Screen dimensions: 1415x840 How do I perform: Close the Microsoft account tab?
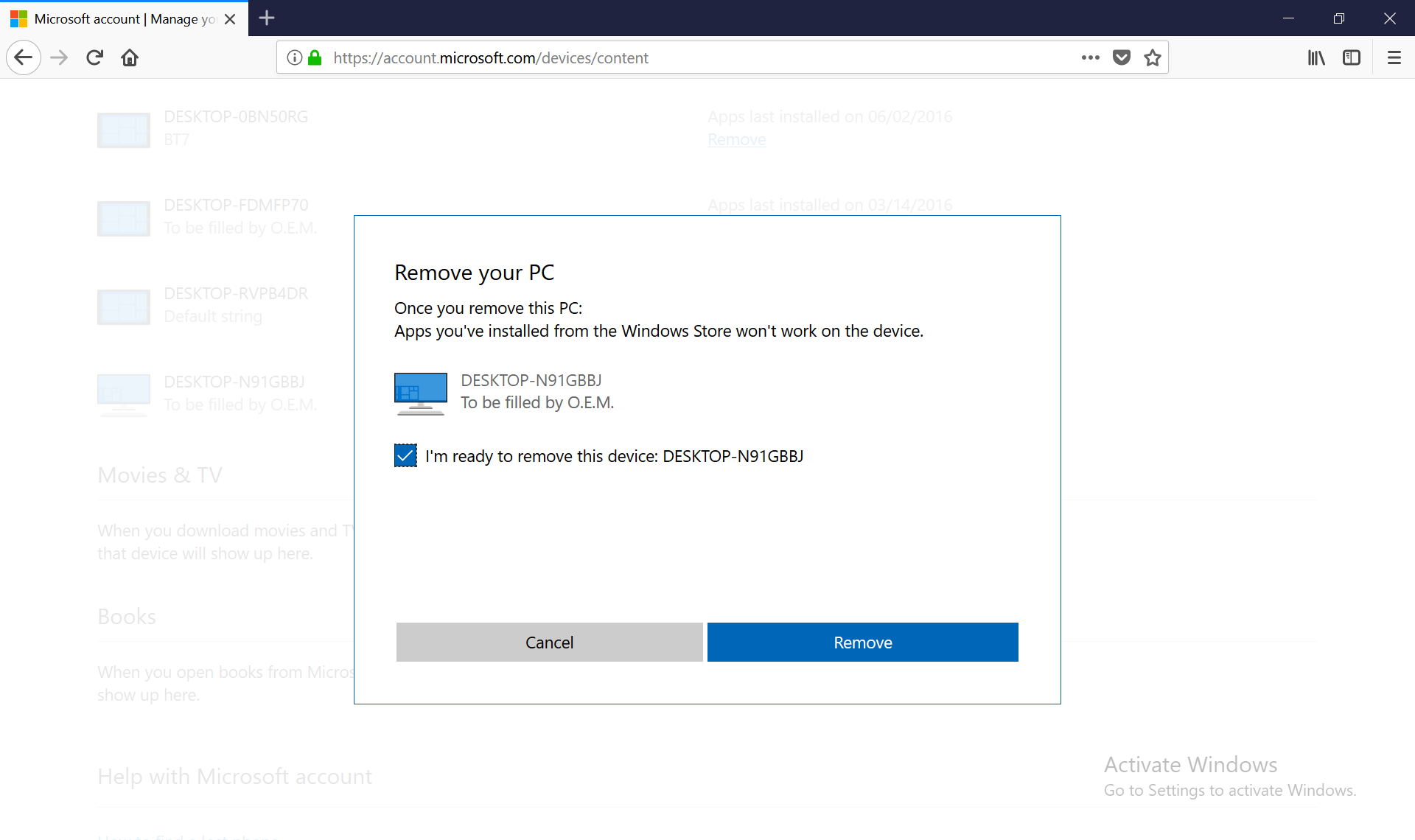(x=230, y=19)
